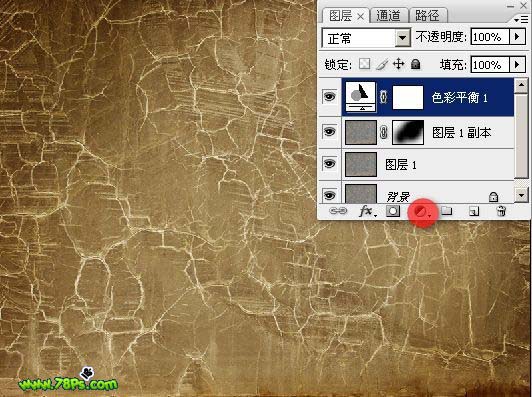Click the link layers icon
This screenshot has height=397, width=532.
coord(338,211)
